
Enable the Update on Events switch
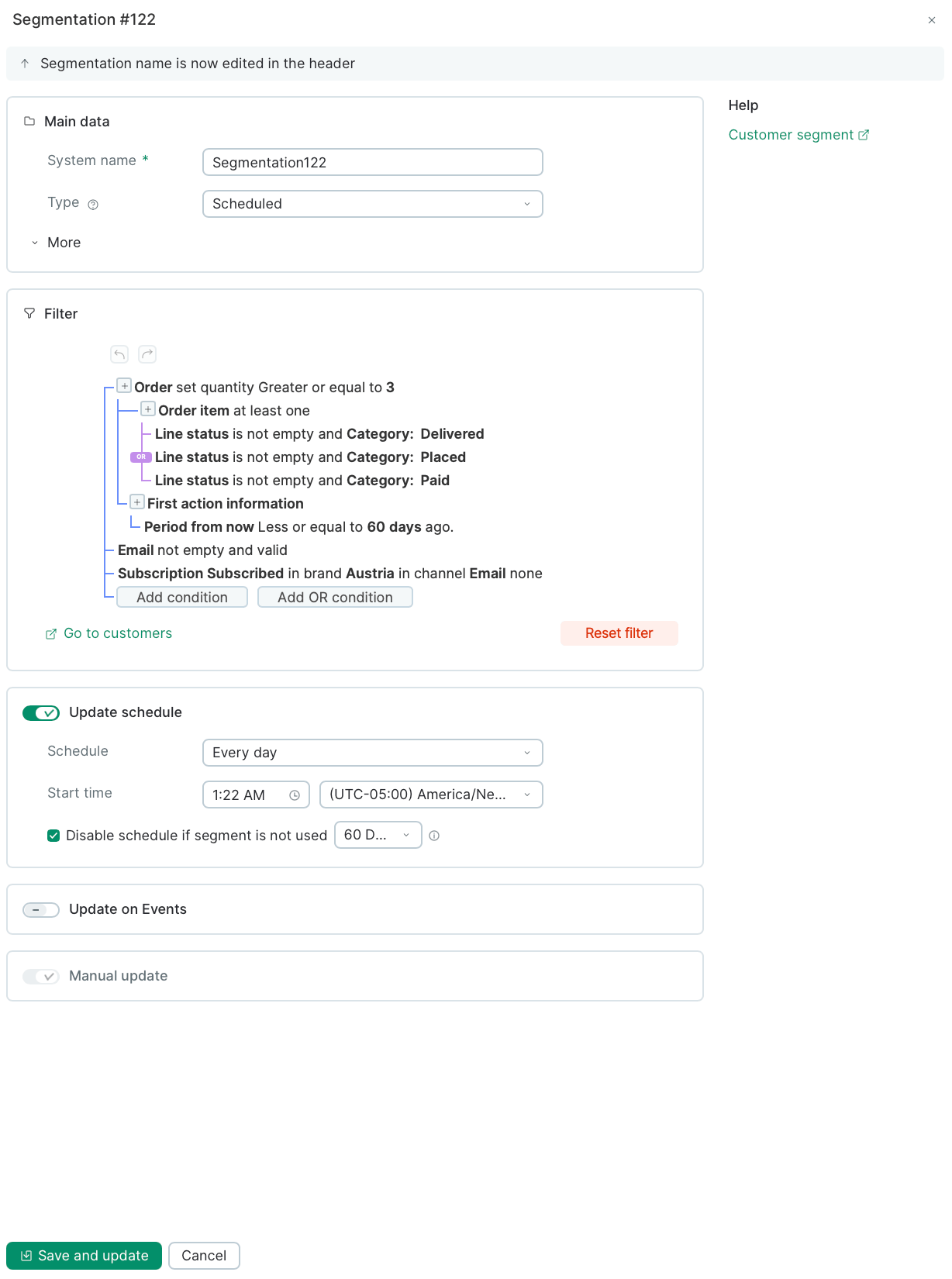(41, 910)
